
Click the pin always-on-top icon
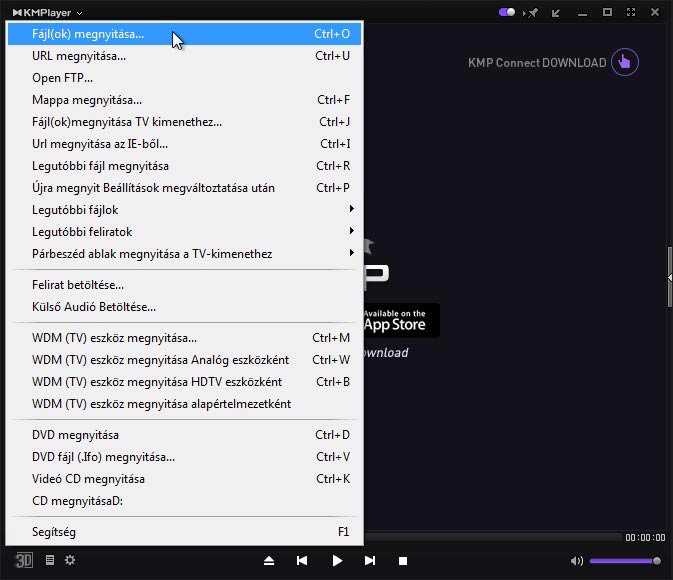click(533, 13)
